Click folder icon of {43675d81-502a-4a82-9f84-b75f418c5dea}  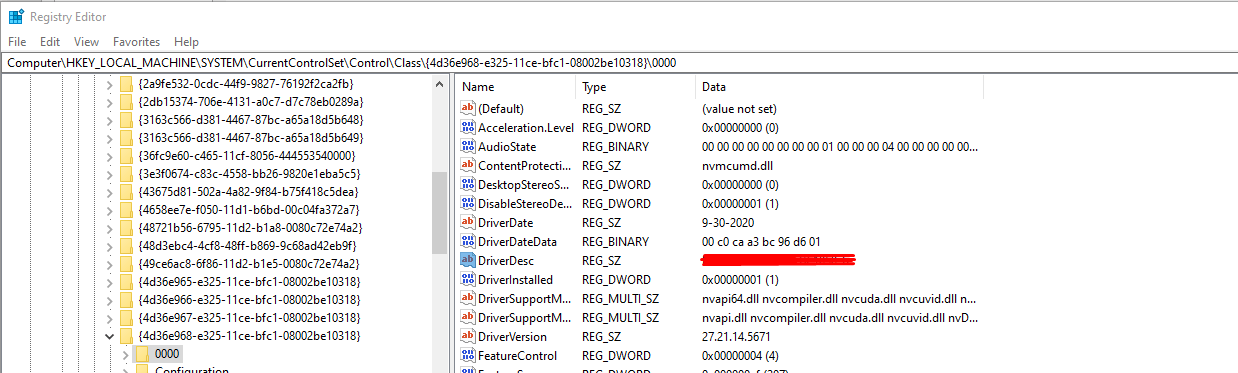coord(126,191)
